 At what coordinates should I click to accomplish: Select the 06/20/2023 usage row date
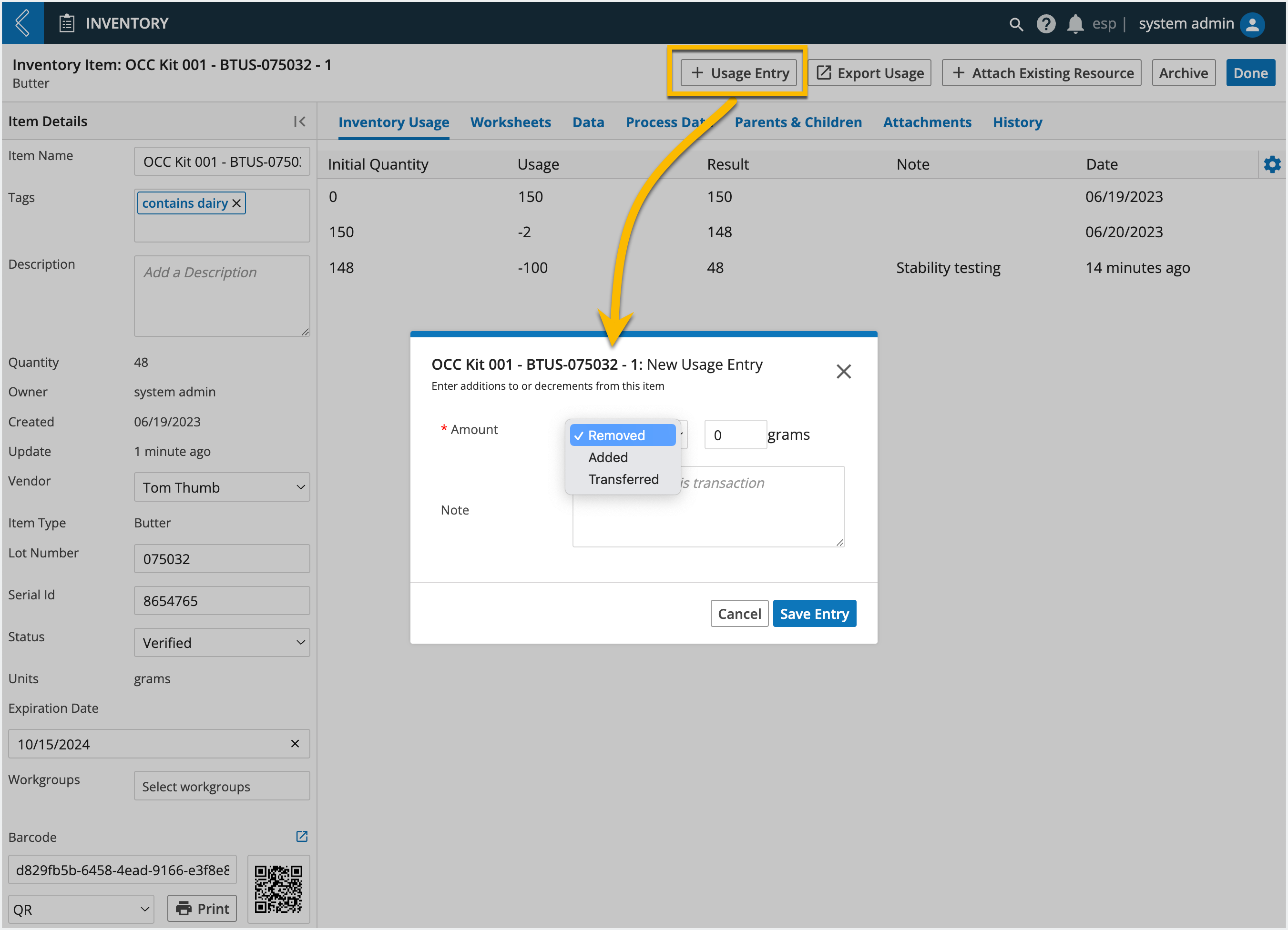coord(1124,232)
